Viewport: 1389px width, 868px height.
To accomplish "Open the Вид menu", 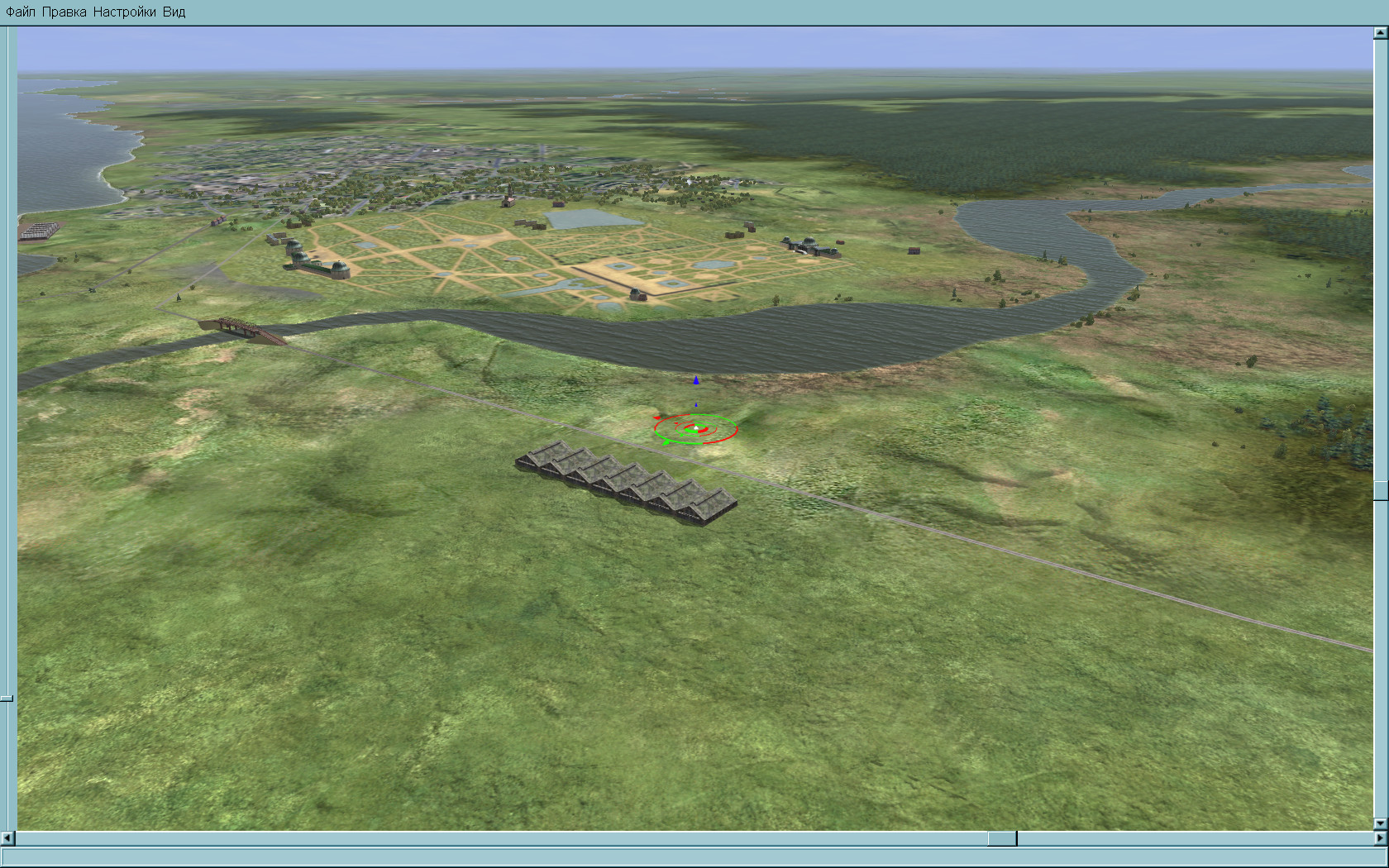I will (x=174, y=12).
